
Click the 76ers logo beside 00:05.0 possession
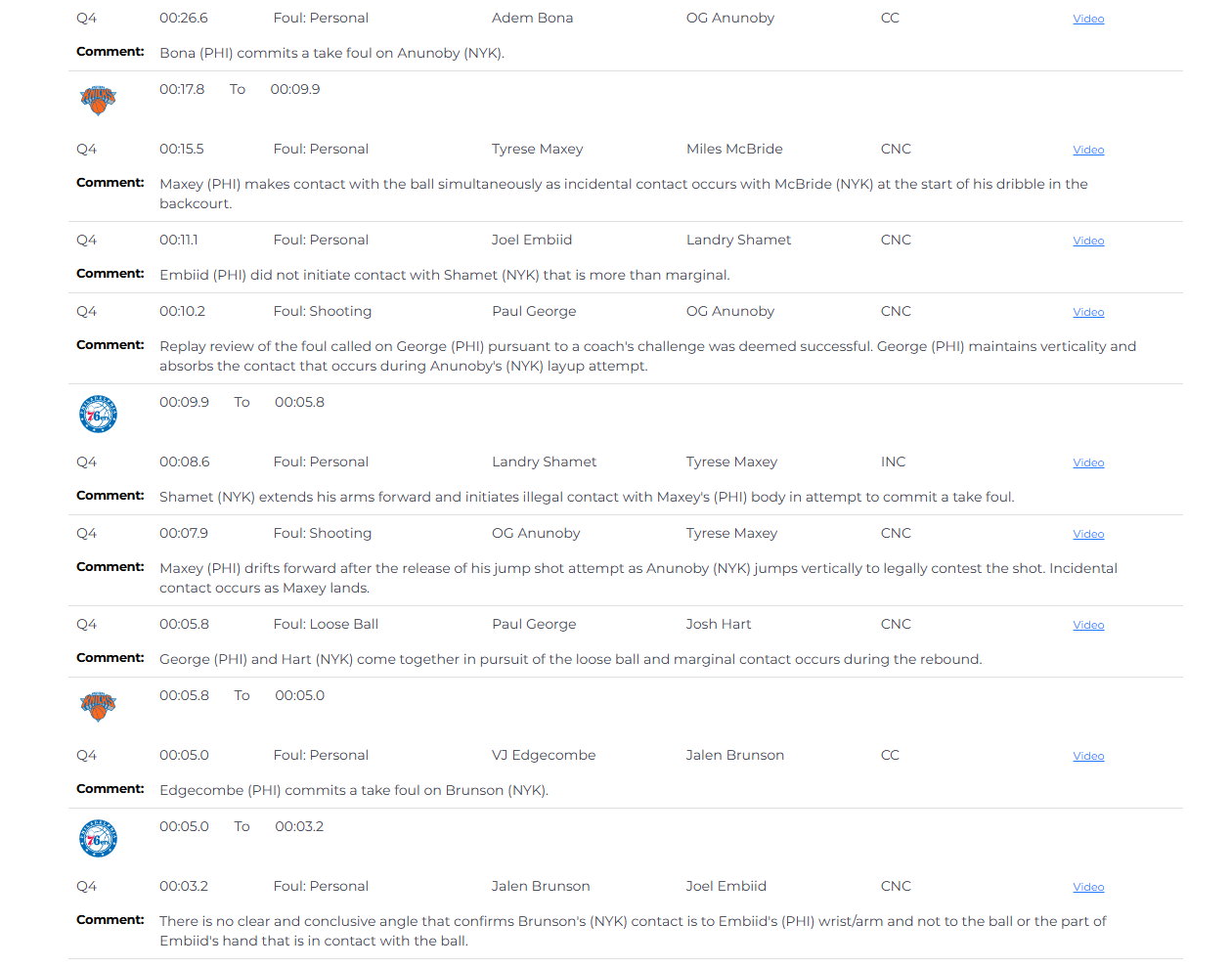coord(98,838)
